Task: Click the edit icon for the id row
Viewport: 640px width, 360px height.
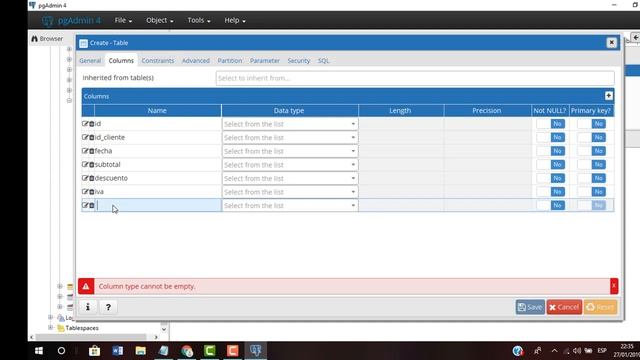Action: [x=85, y=124]
